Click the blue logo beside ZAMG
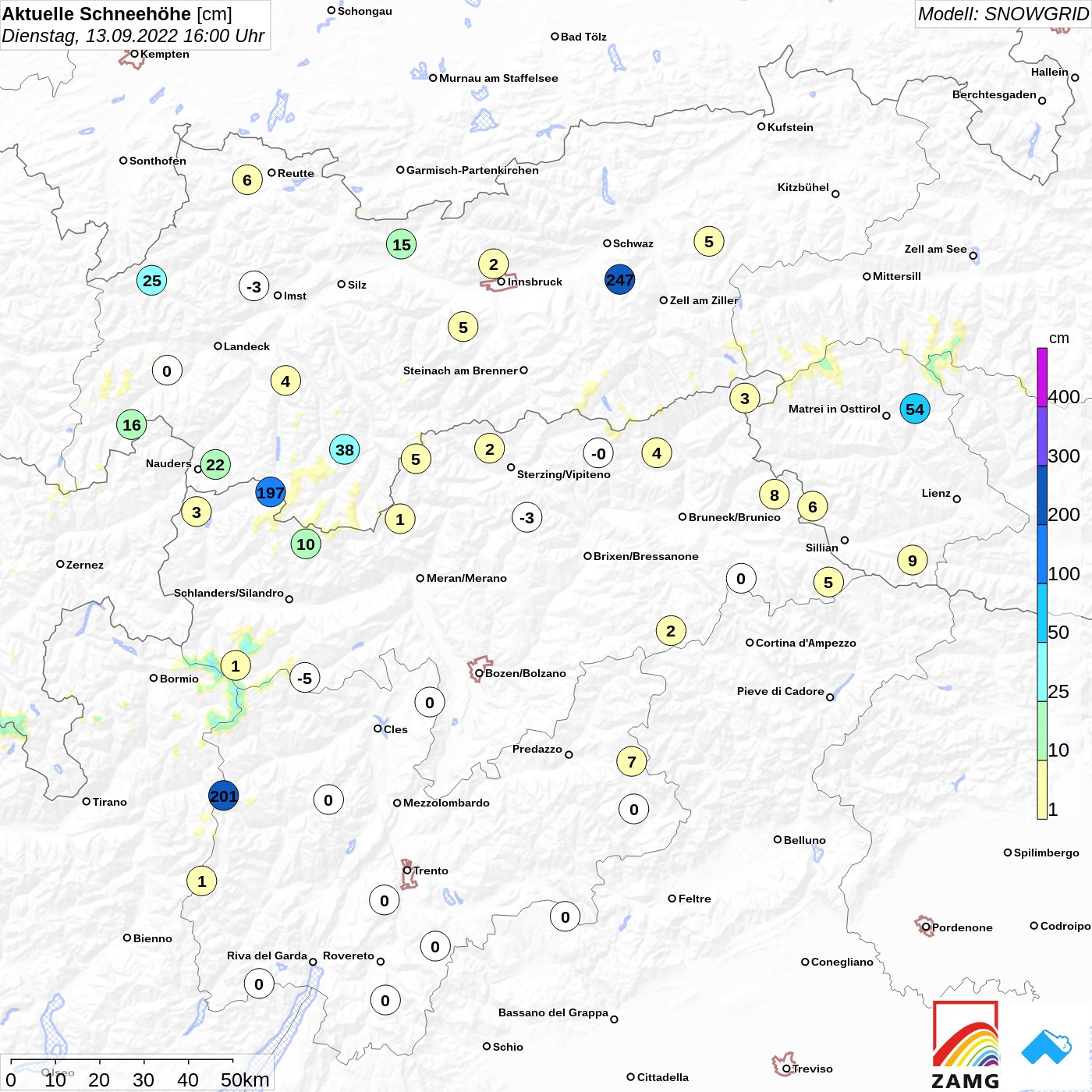The width and height of the screenshot is (1092, 1092). (x=1047, y=1047)
